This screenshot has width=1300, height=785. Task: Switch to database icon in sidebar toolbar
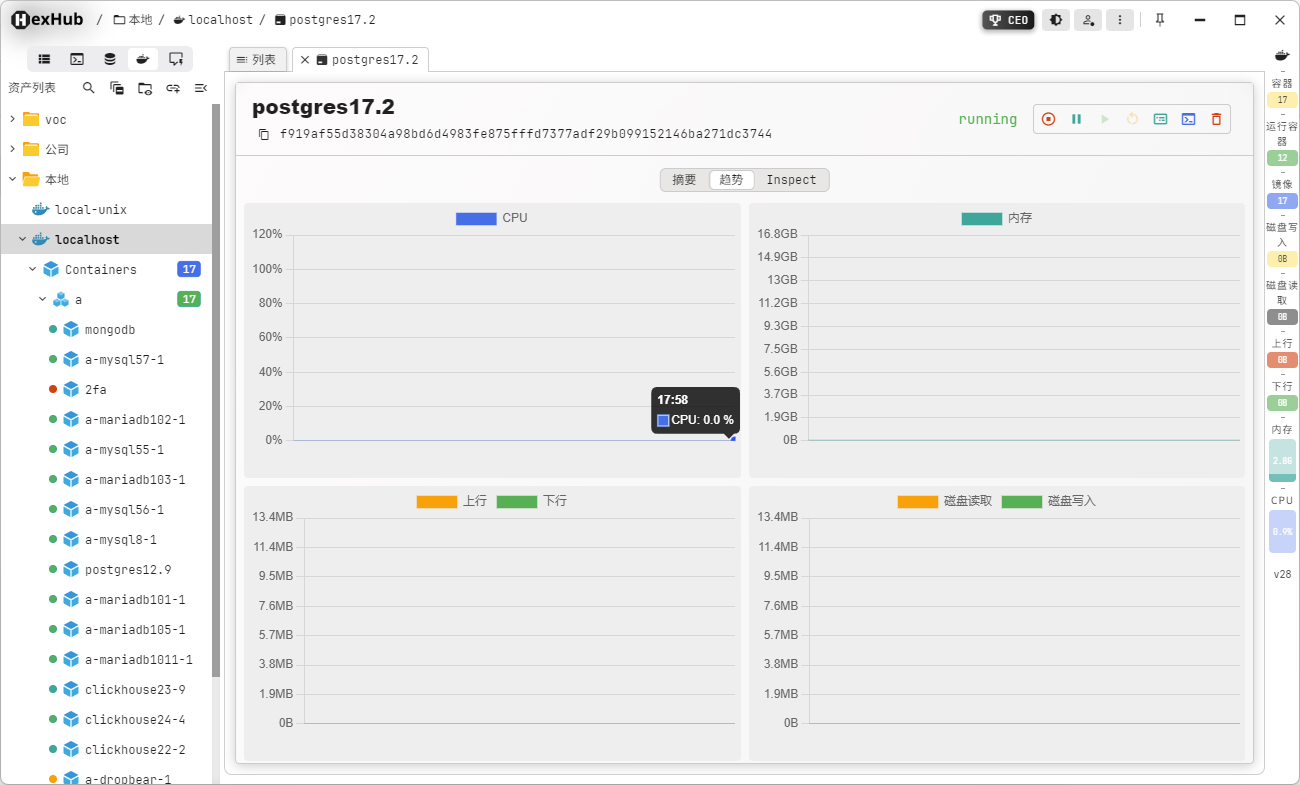click(x=110, y=59)
